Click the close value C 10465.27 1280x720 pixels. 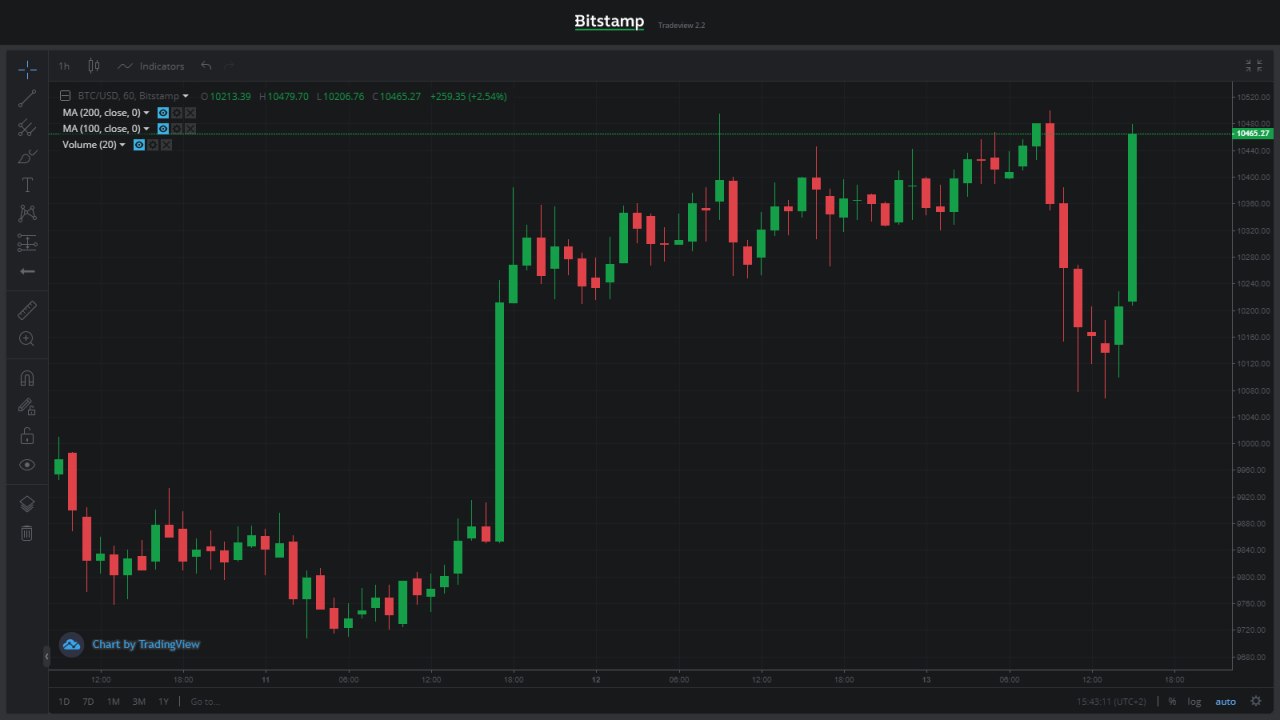pos(397,97)
